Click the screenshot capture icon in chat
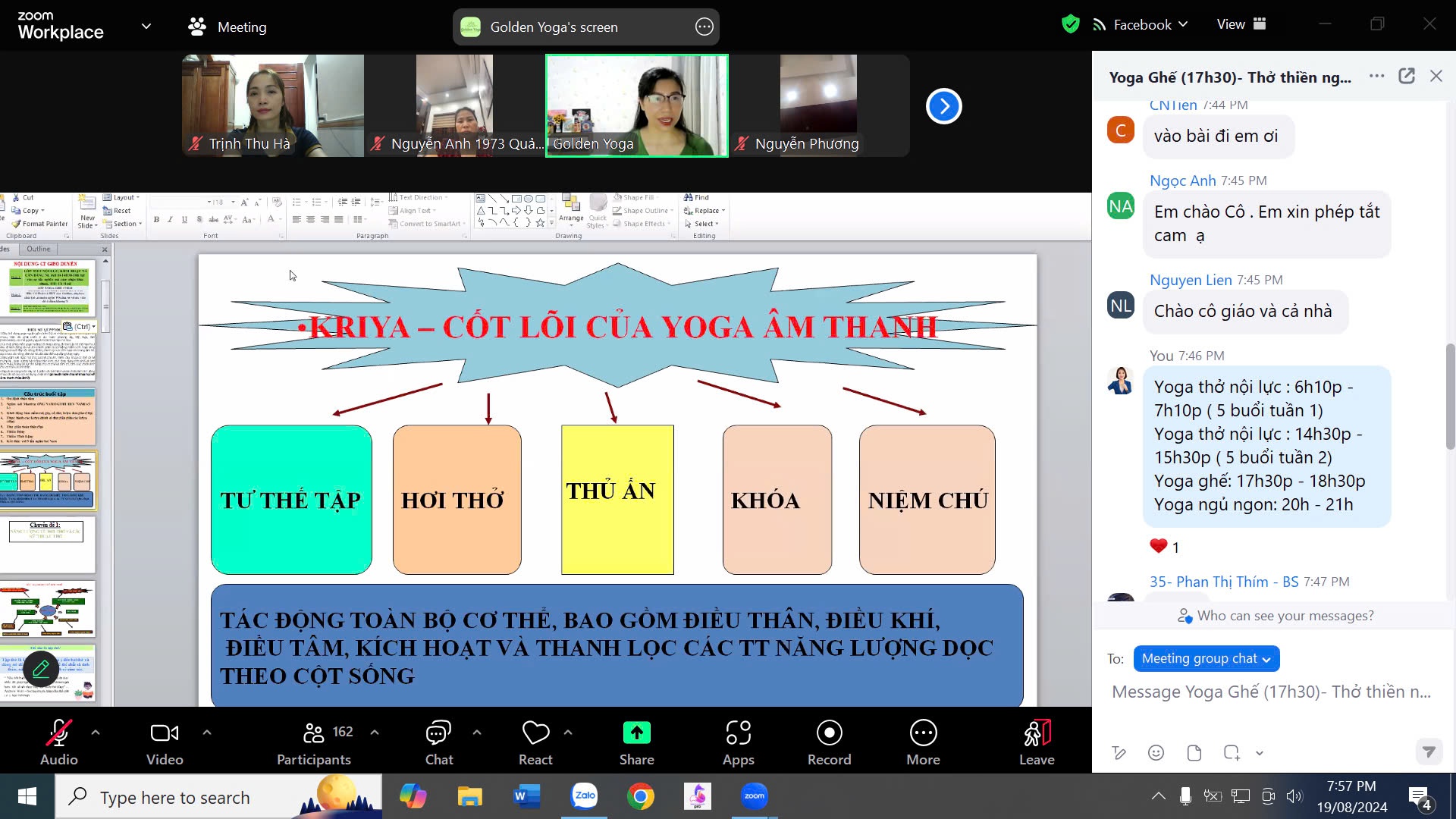 pyautogui.click(x=1232, y=752)
